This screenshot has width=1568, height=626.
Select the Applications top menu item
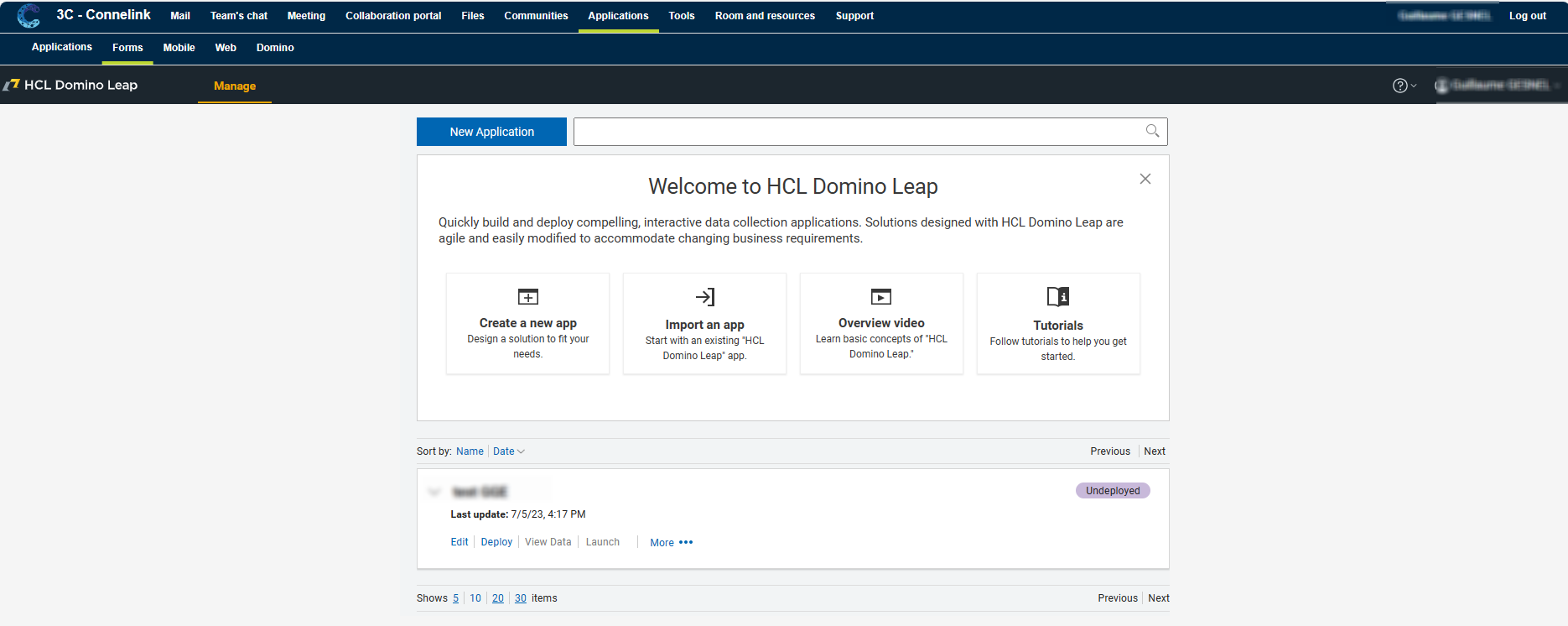tap(618, 16)
